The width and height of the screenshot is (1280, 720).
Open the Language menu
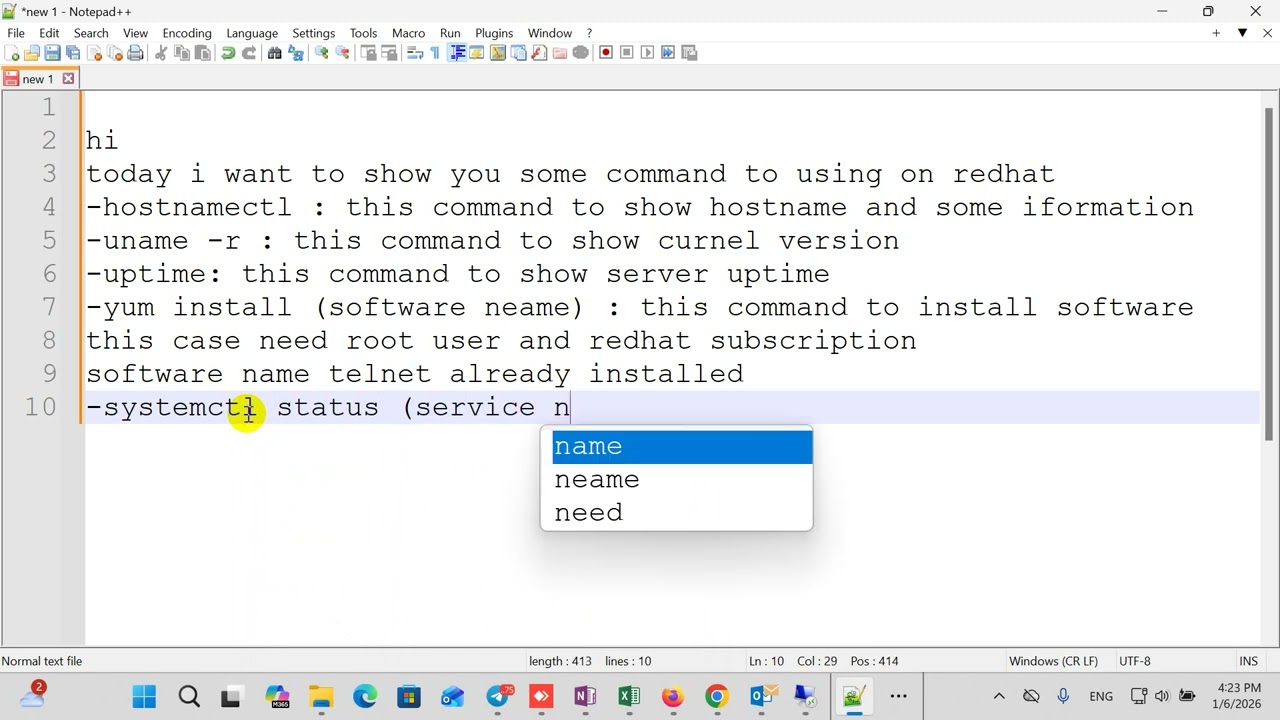point(252,33)
